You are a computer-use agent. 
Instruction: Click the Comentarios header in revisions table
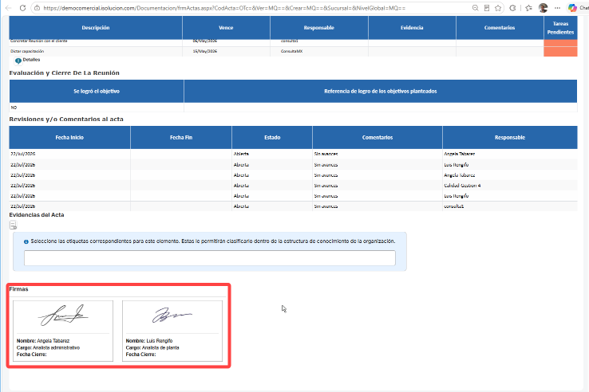377,137
